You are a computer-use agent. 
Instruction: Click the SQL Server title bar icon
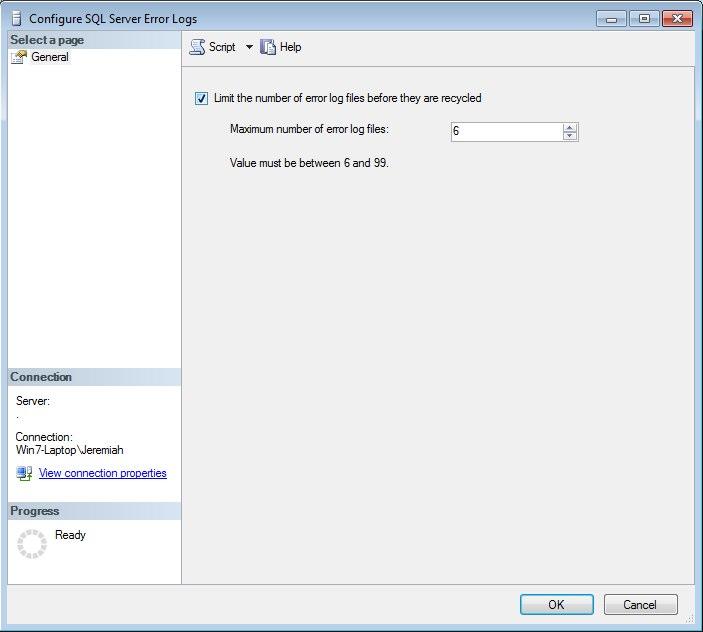click(x=17, y=19)
